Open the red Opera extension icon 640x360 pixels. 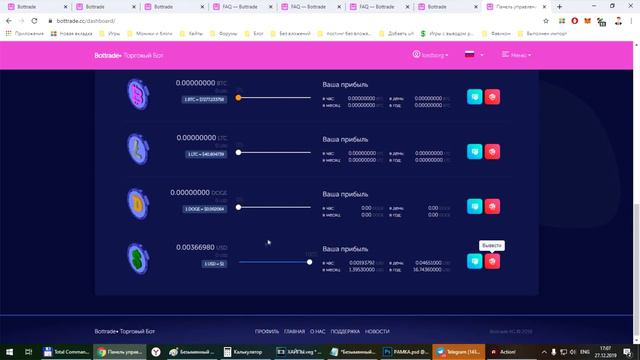click(x=574, y=21)
